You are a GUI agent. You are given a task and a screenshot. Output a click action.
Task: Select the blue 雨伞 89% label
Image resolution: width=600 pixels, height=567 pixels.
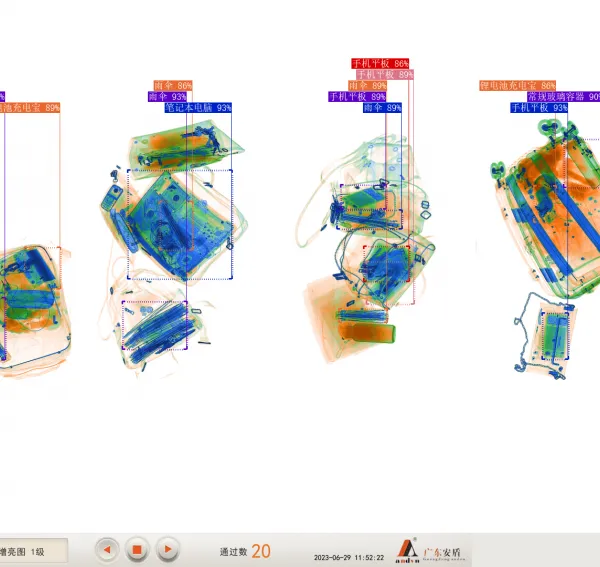click(382, 108)
